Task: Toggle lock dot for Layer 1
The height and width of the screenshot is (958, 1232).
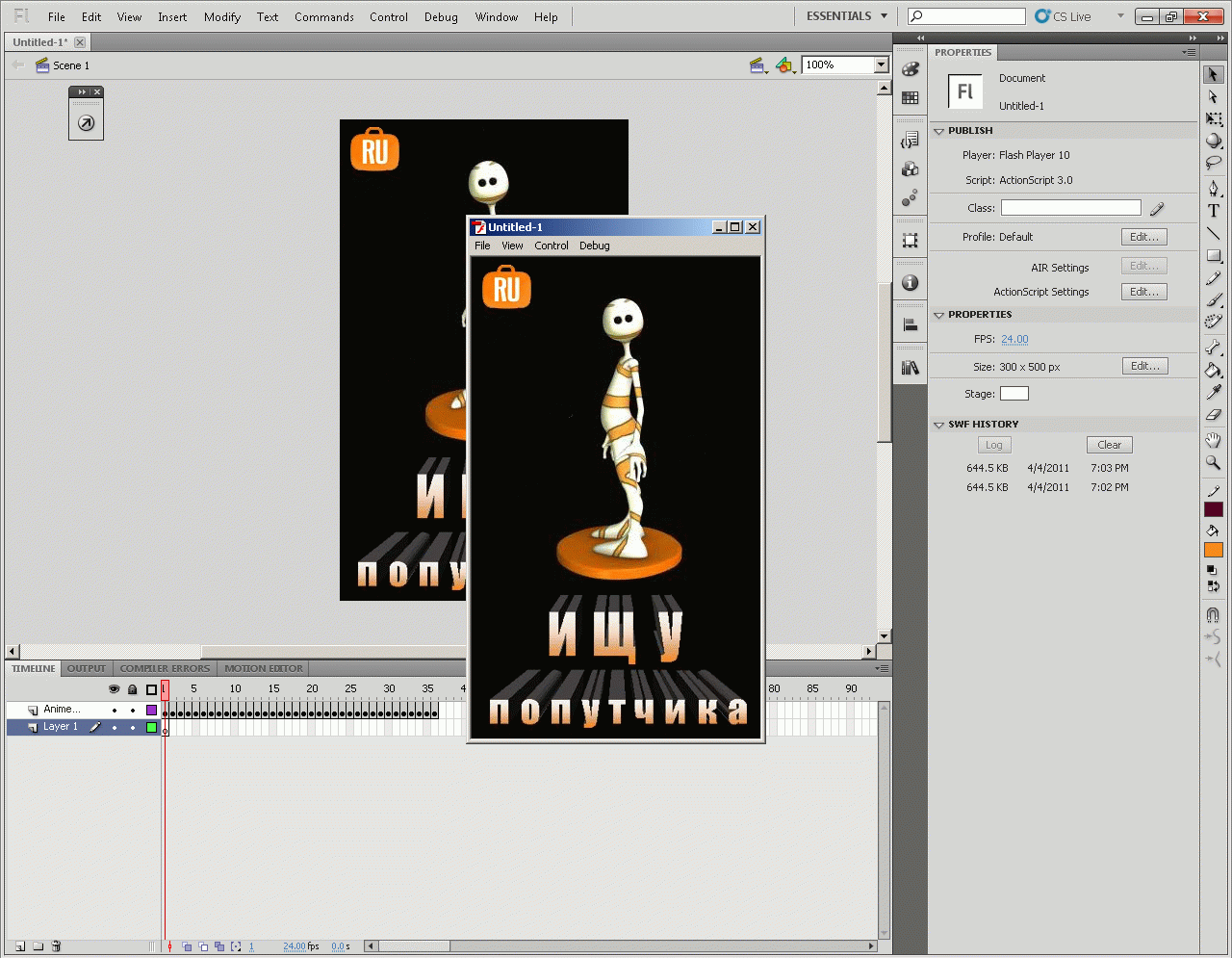Action: point(133,728)
